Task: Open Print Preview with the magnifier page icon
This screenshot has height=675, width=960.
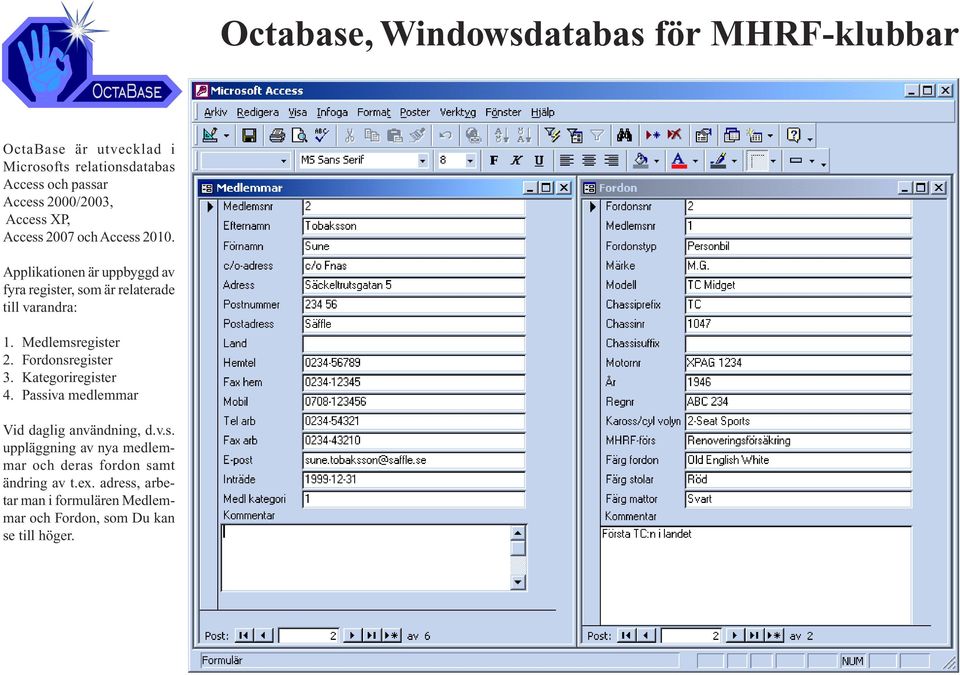Action: coord(299,135)
